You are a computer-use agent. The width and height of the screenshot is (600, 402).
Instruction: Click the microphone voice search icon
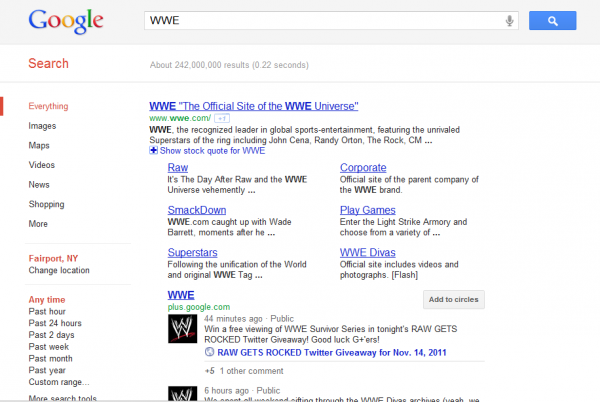point(510,21)
